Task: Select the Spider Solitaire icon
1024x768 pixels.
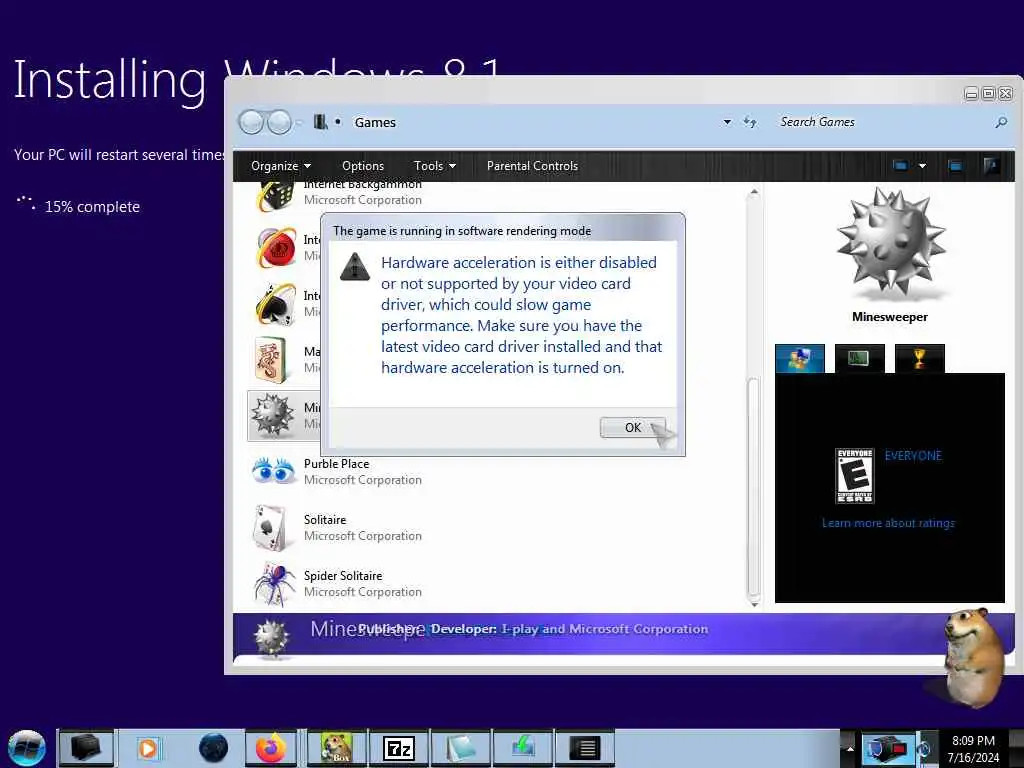Action: coord(274,583)
